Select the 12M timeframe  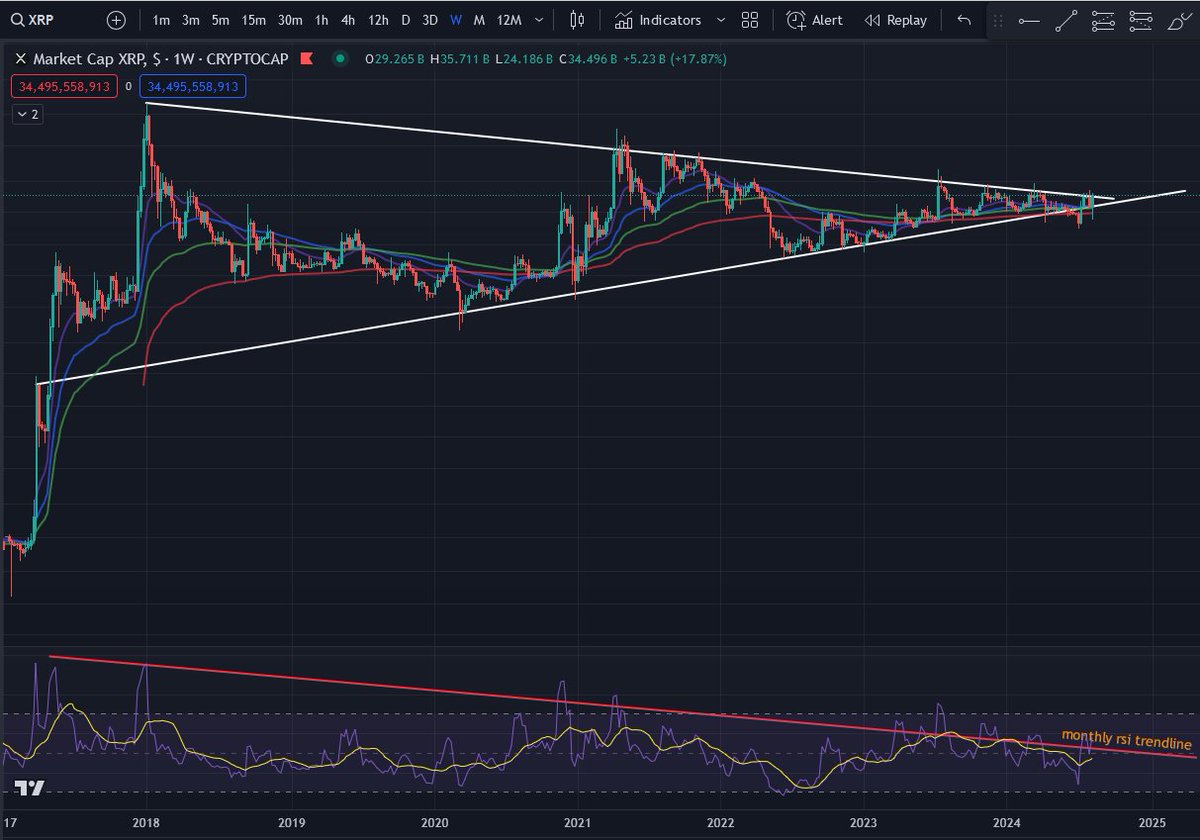(x=509, y=20)
